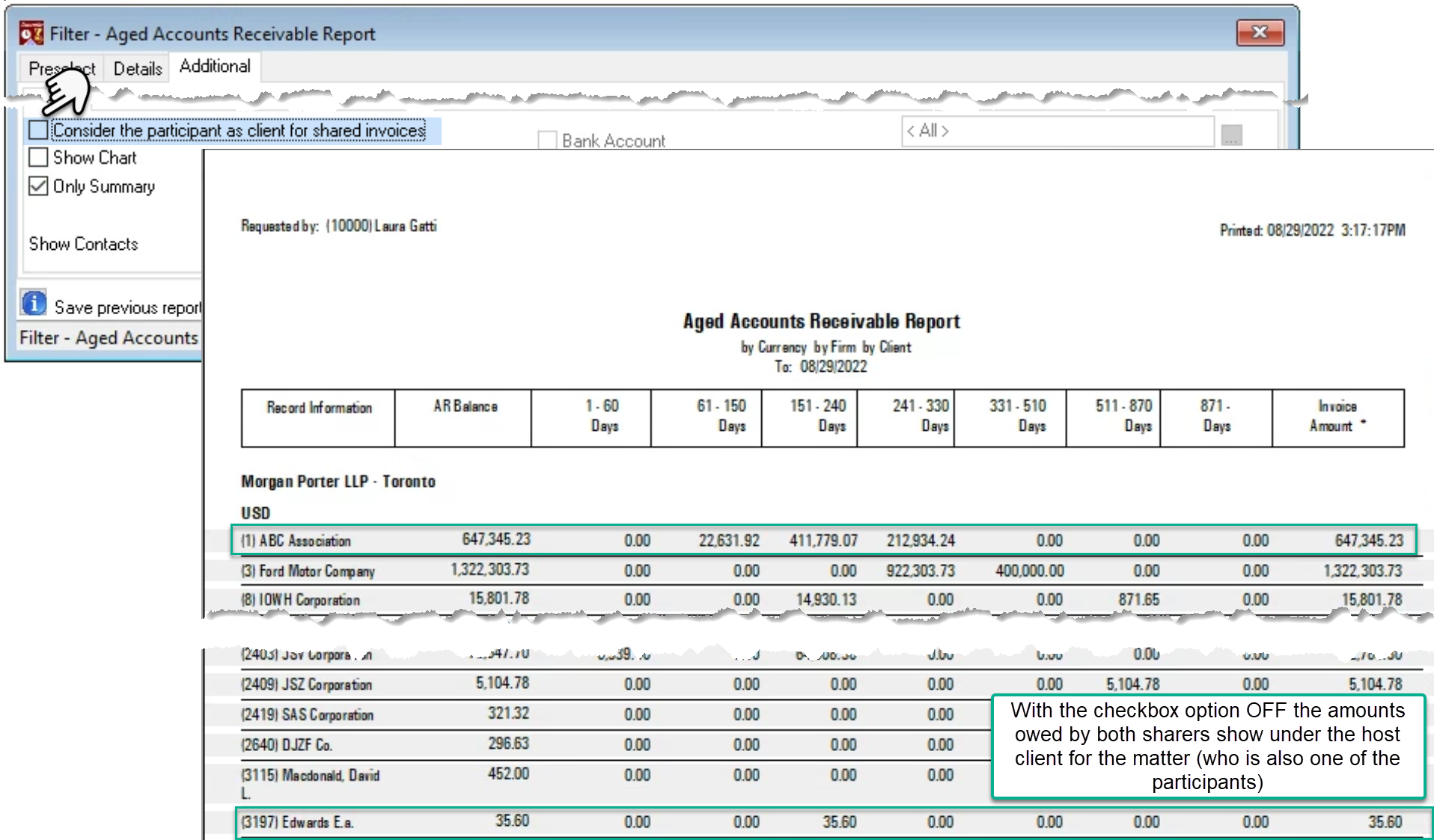Click the Filter dialog app icon

(x=31, y=33)
